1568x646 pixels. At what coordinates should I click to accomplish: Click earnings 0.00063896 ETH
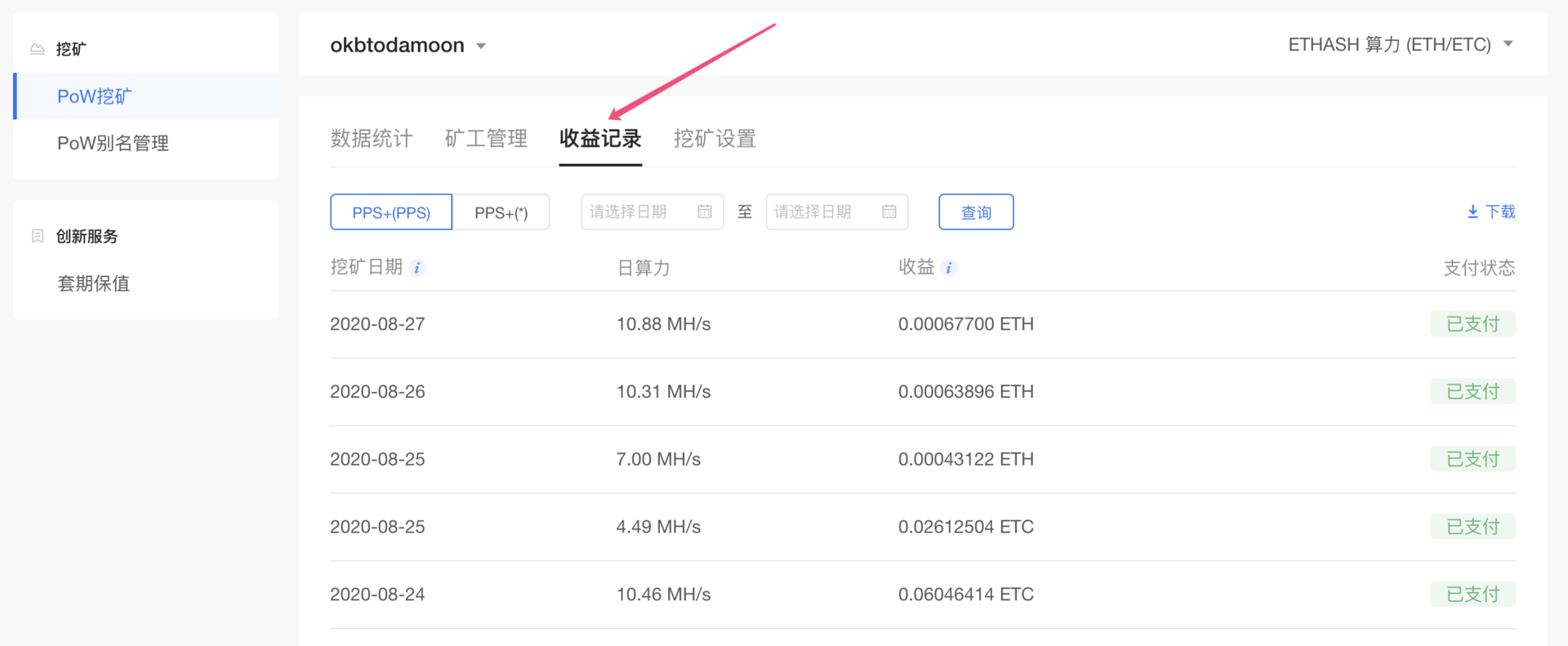click(x=966, y=392)
